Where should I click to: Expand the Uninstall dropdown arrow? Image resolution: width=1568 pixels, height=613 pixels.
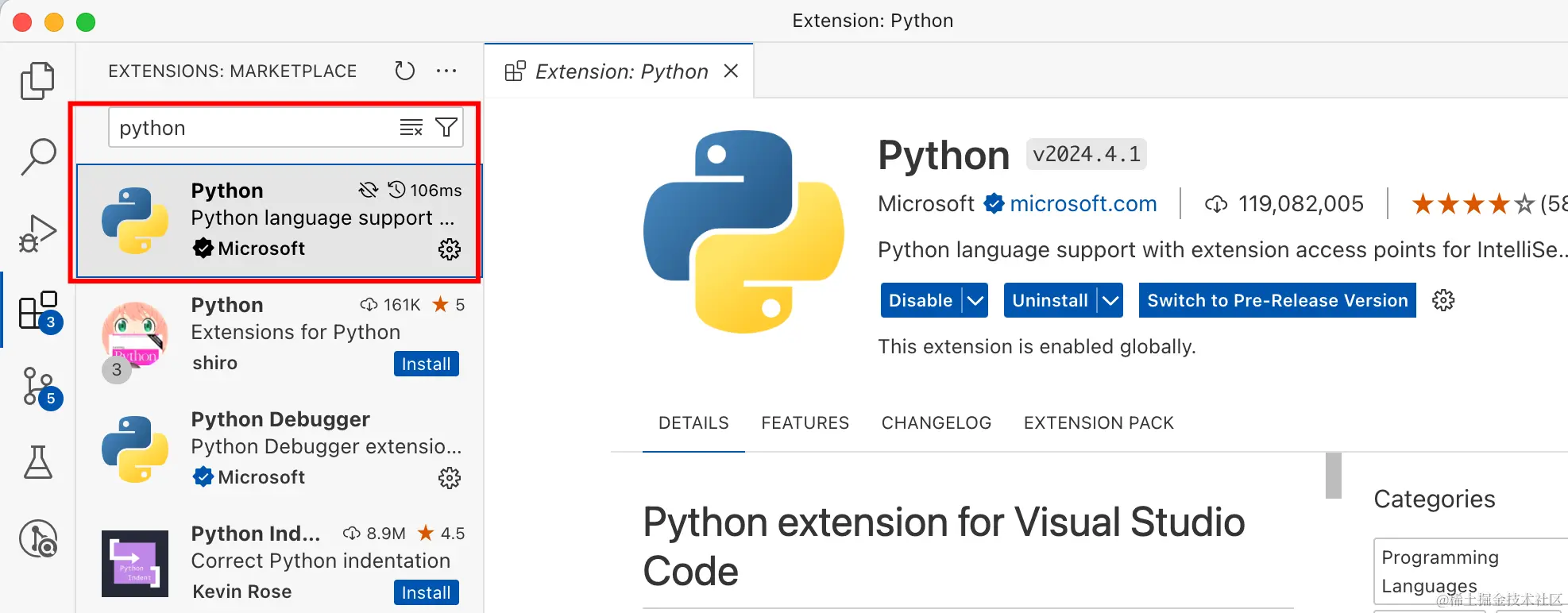[1110, 300]
